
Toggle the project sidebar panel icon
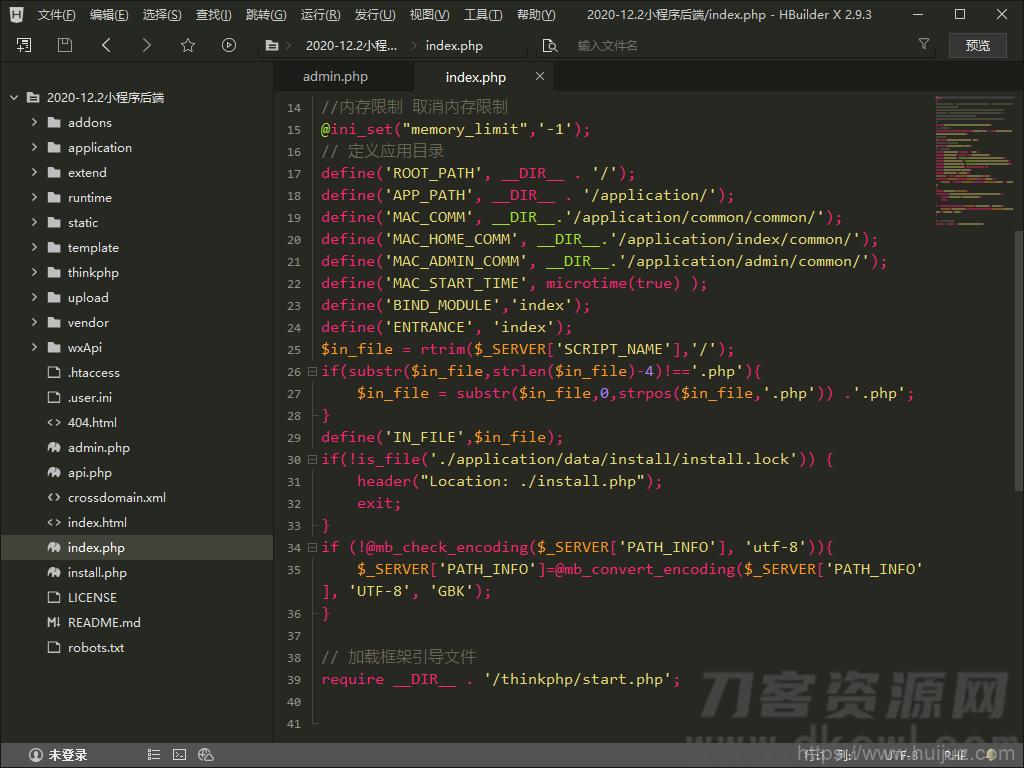point(24,45)
